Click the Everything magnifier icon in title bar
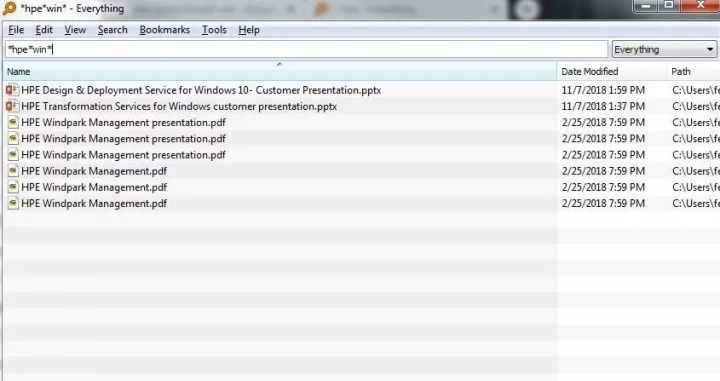The width and height of the screenshot is (720, 381). 9,8
